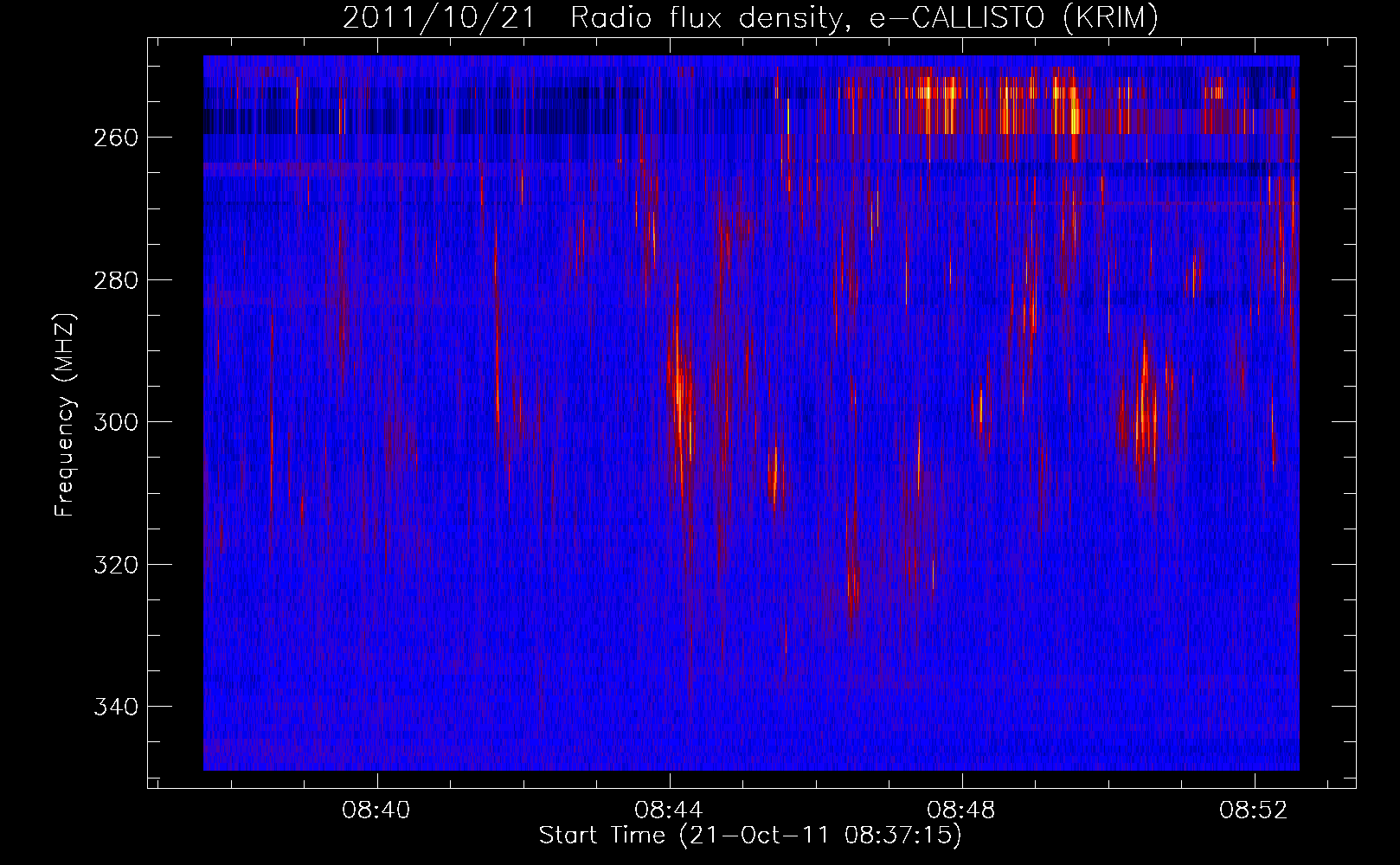Click the 320 frequency tick label

(x=116, y=565)
